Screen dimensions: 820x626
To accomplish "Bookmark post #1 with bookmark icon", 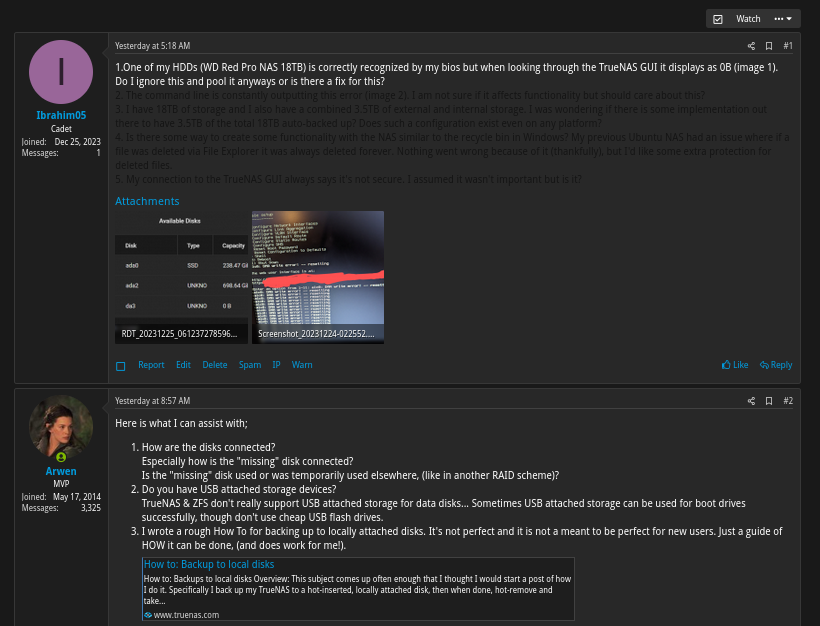I will 769,46.
